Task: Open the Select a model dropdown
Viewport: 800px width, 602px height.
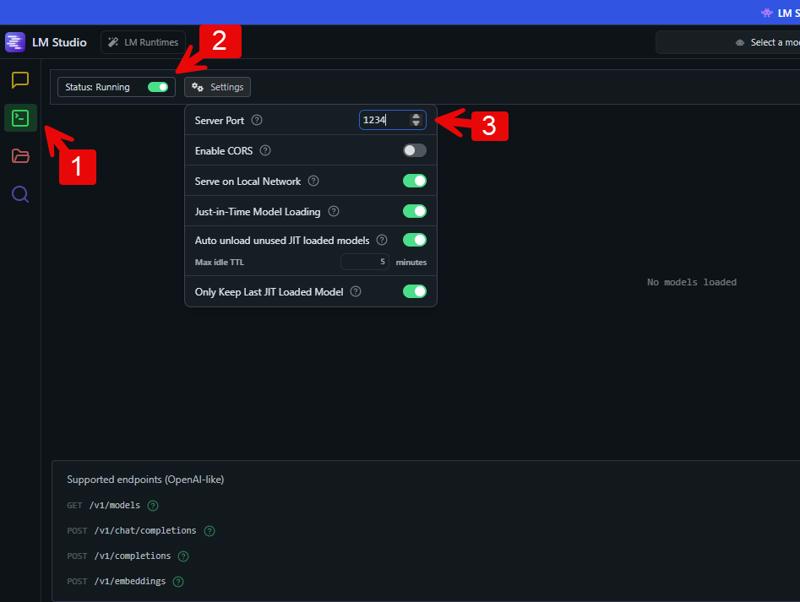Action: [x=728, y=42]
